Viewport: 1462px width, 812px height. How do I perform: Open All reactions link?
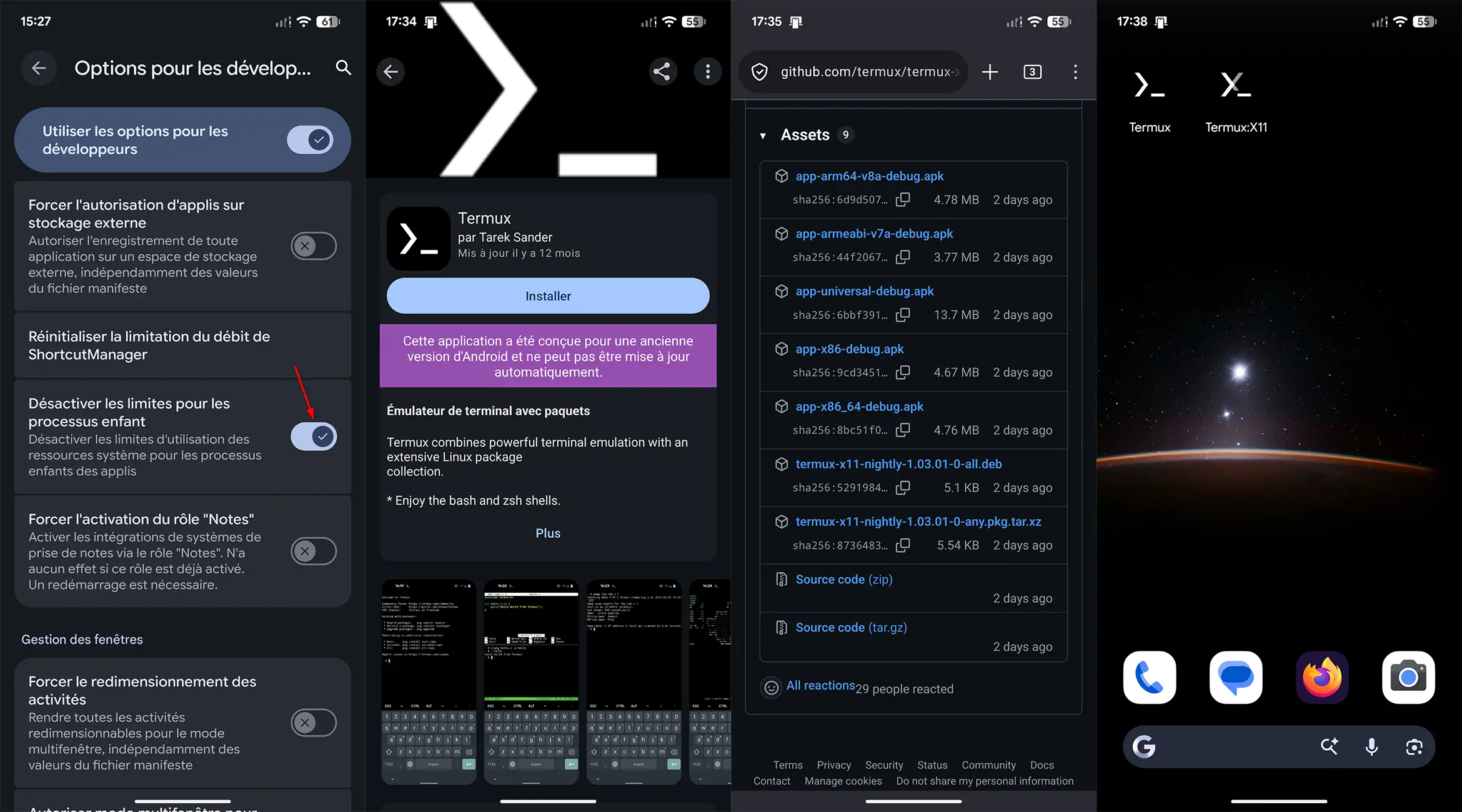[x=820, y=685]
